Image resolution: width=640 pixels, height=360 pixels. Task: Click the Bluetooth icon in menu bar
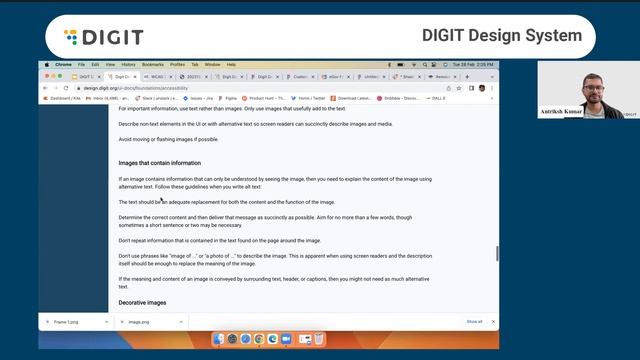(x=389, y=64)
